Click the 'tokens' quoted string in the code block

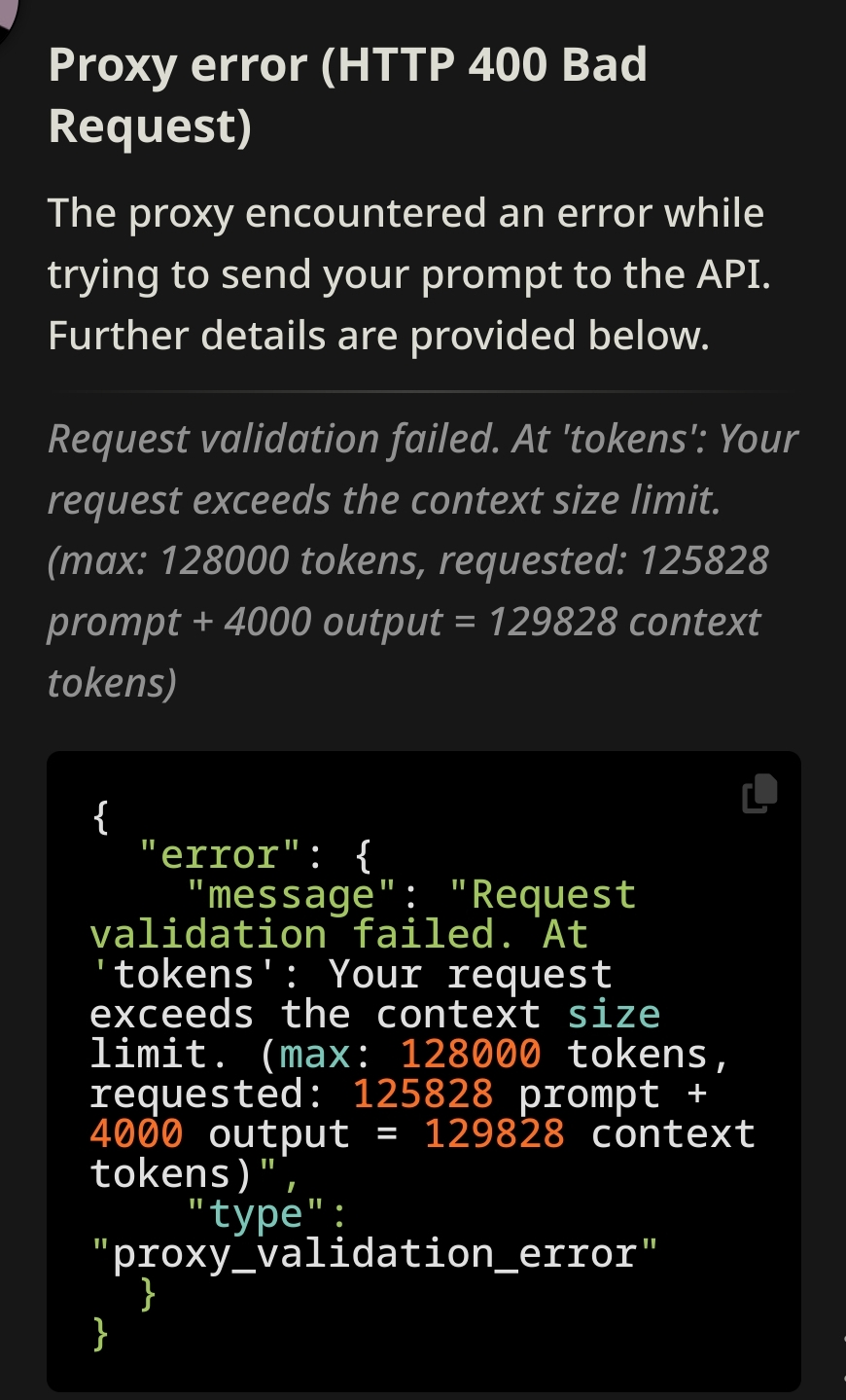point(185,975)
